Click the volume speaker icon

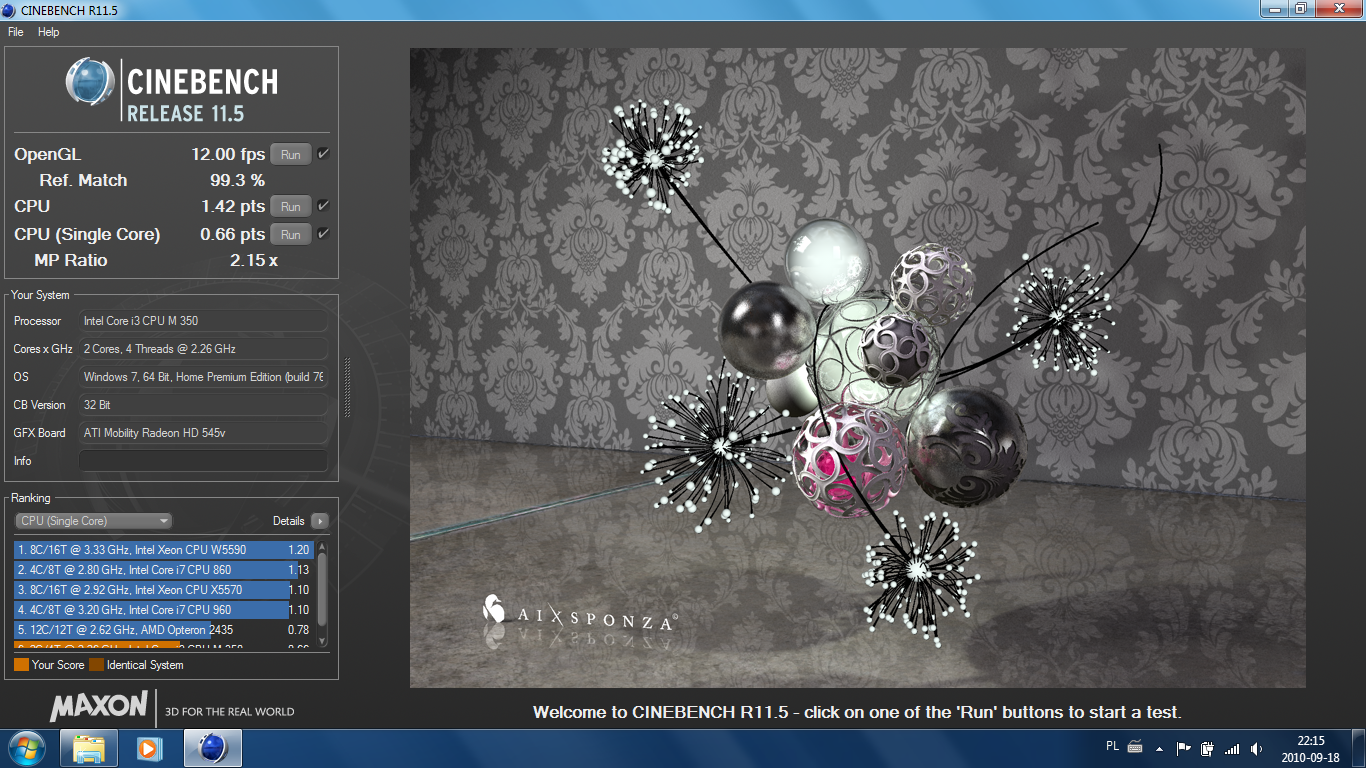[x=1256, y=748]
